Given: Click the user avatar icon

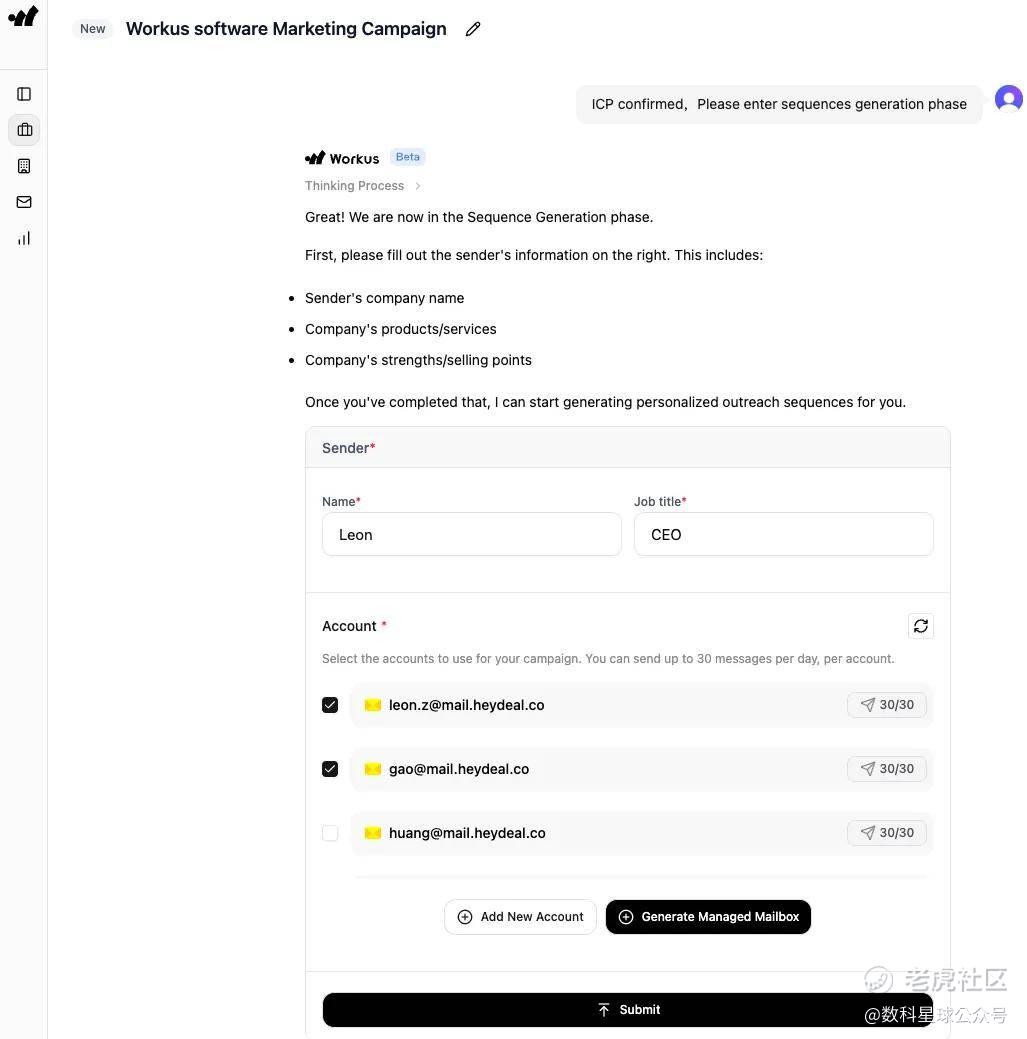Looking at the screenshot, I should tap(1008, 99).
